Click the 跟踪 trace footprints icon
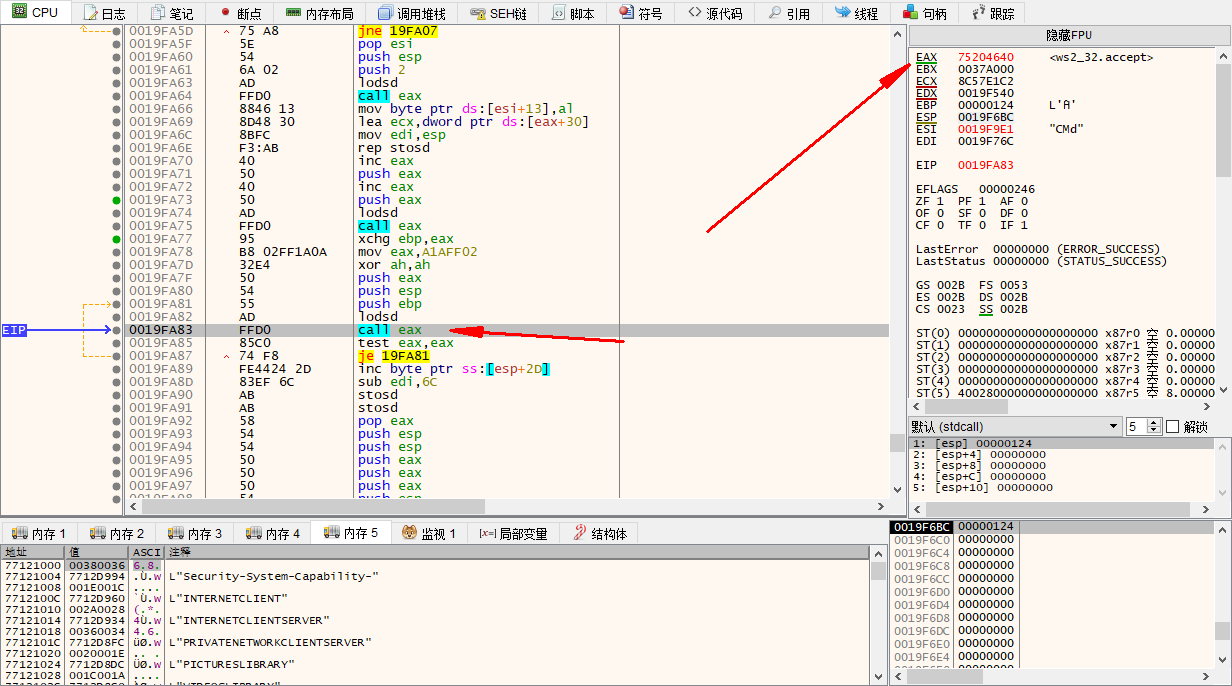Image resolution: width=1232 pixels, height=686 pixels. (x=978, y=13)
